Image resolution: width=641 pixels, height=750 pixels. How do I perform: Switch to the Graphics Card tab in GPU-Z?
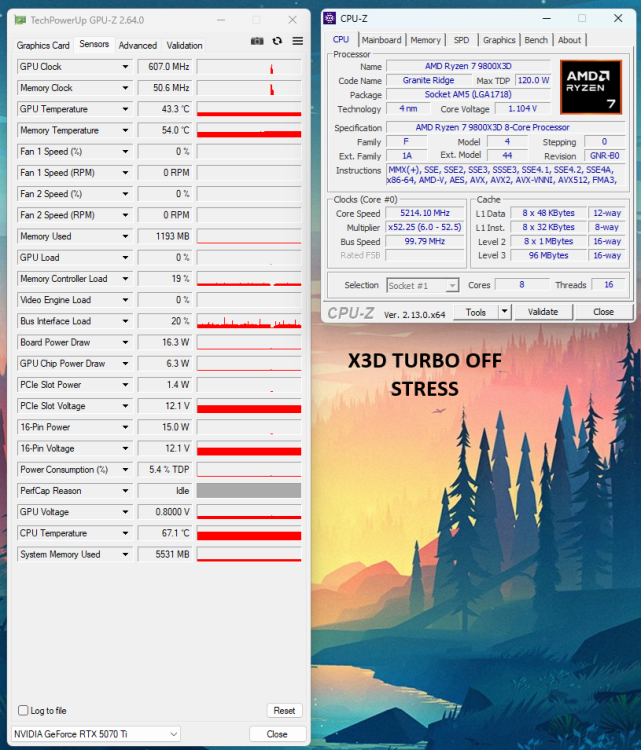(43, 45)
